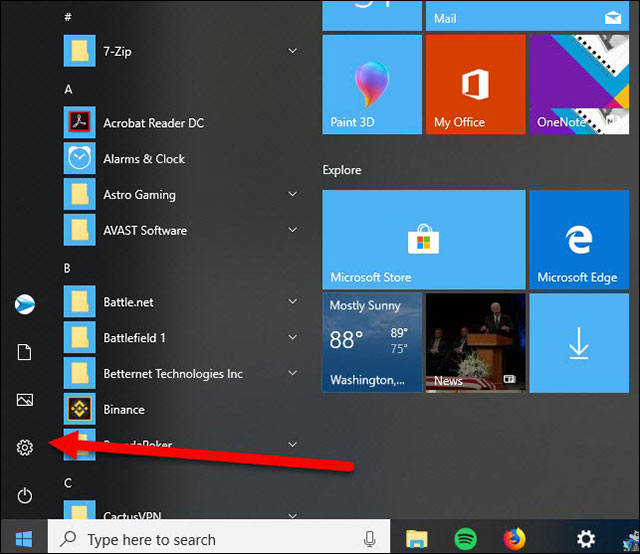Expand the Battlefield 1 chevron
Screen dimensions: 640x554
pos(293,337)
